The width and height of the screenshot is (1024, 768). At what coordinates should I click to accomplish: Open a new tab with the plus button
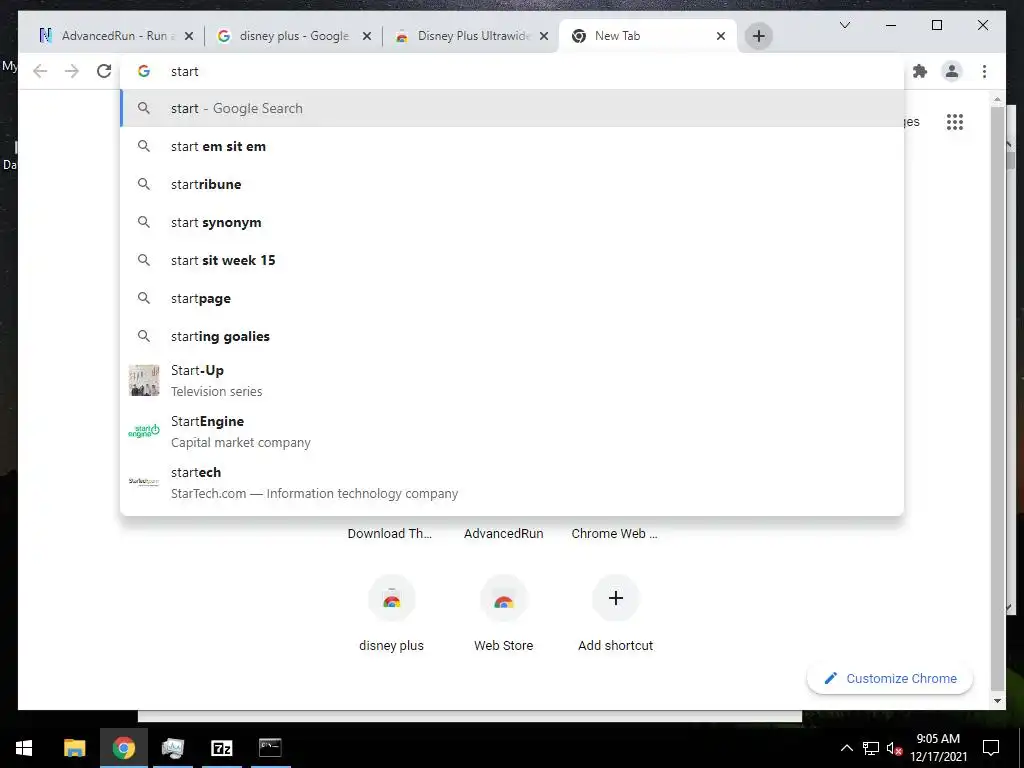pos(758,36)
